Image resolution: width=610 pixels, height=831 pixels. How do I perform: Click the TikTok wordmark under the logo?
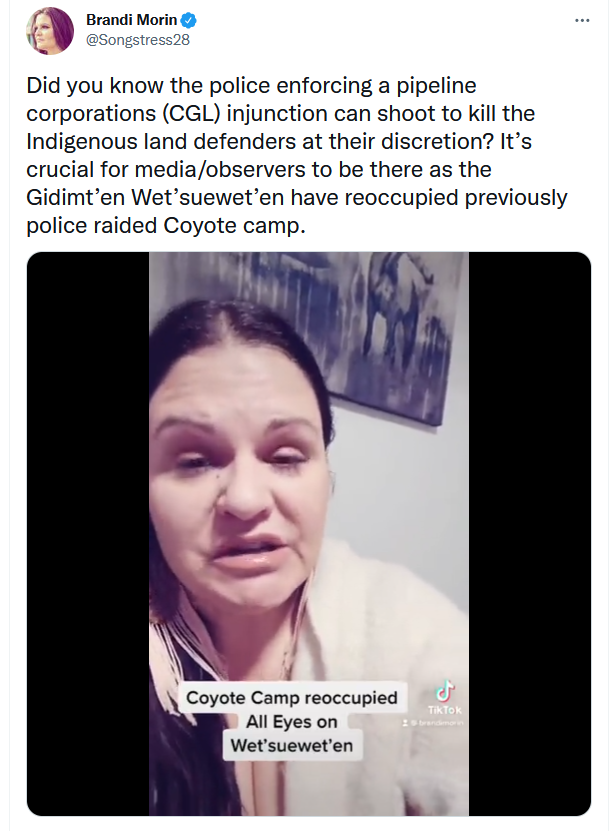point(445,710)
